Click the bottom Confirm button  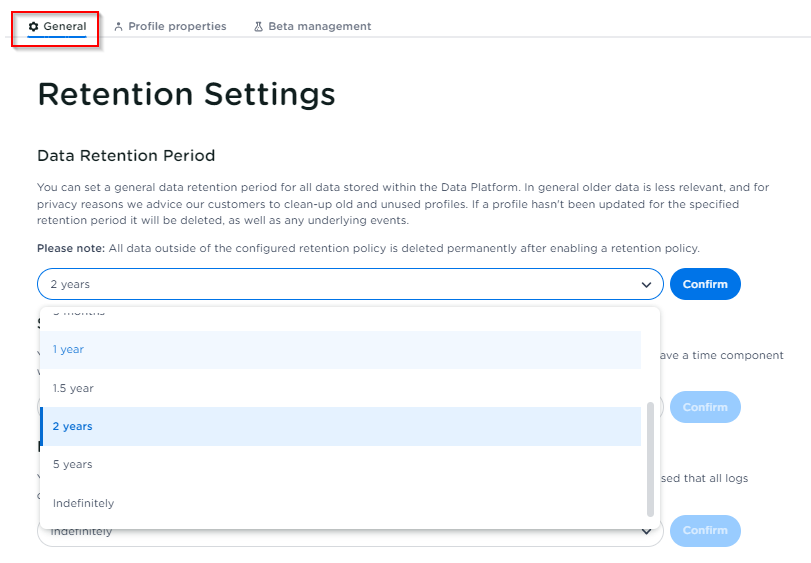[x=705, y=531]
